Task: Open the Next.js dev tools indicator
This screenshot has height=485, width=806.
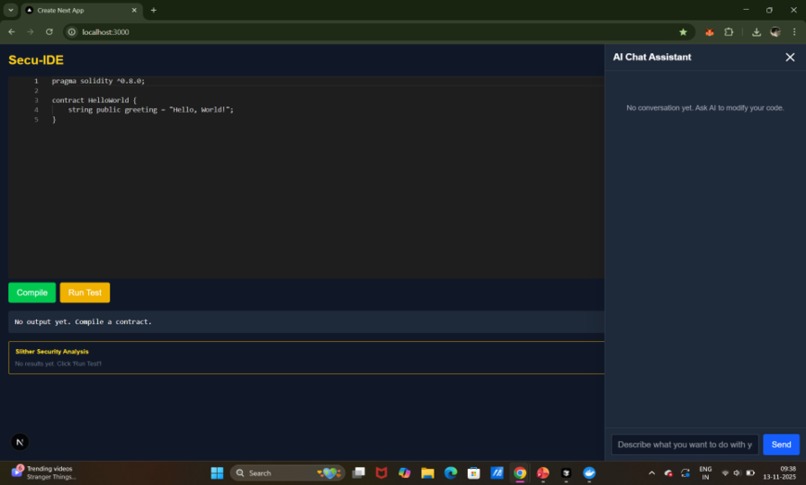Action: pyautogui.click(x=20, y=442)
